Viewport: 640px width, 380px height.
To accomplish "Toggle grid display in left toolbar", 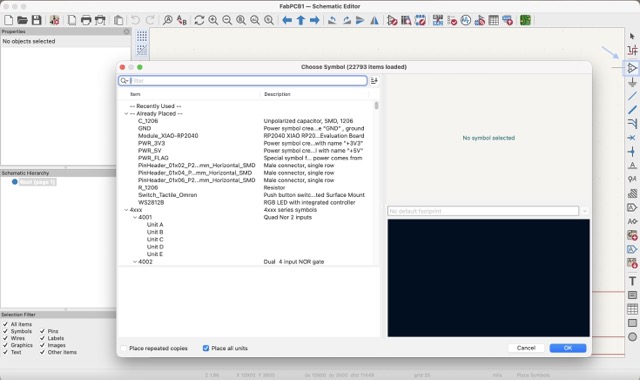I will point(142,36).
